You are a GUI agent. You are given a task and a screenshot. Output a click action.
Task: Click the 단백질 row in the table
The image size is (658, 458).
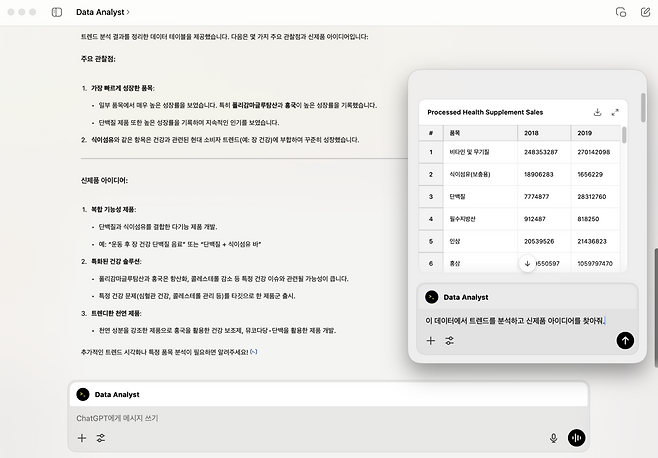(478, 196)
